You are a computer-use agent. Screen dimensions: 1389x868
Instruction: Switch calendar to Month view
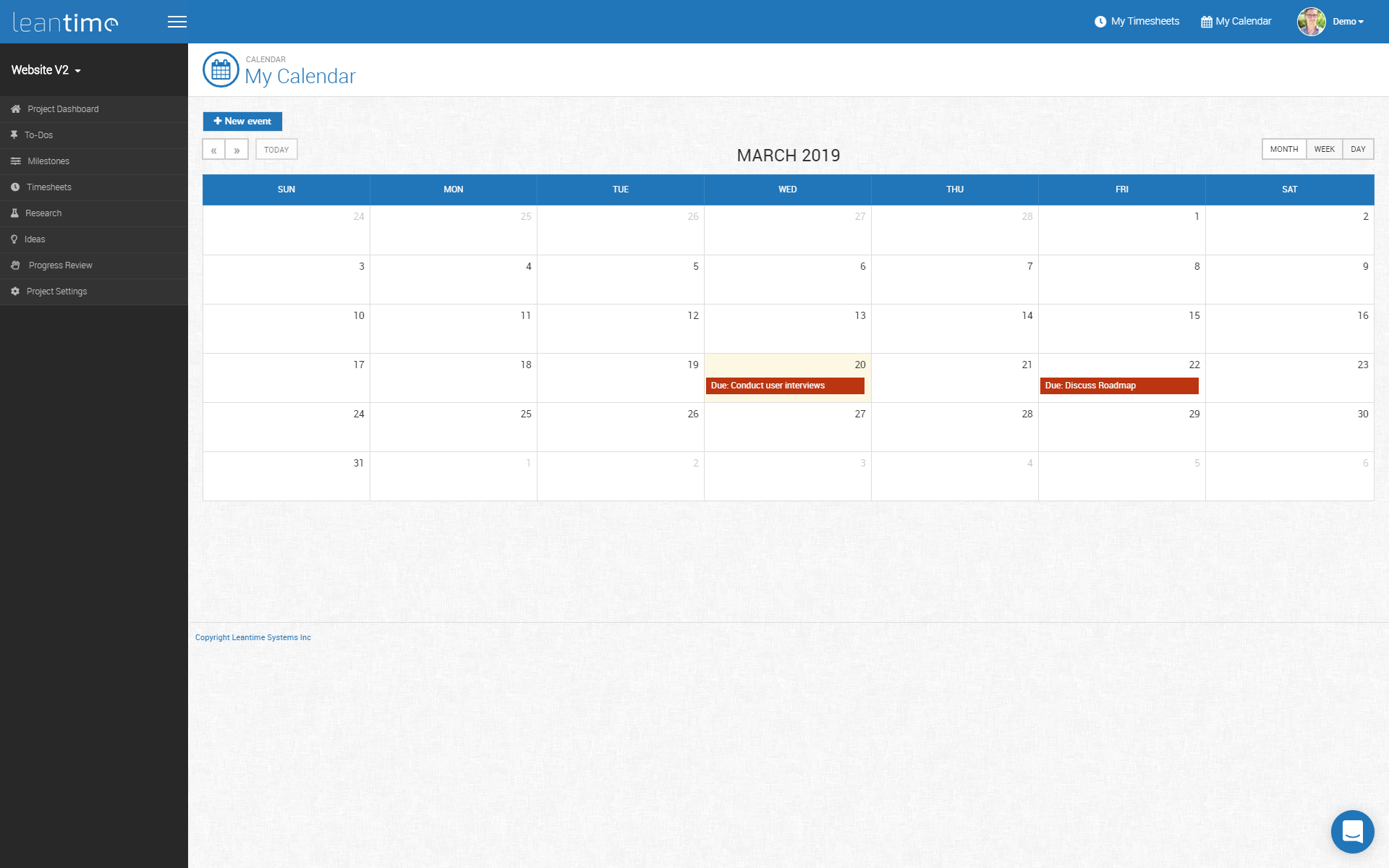(1284, 149)
